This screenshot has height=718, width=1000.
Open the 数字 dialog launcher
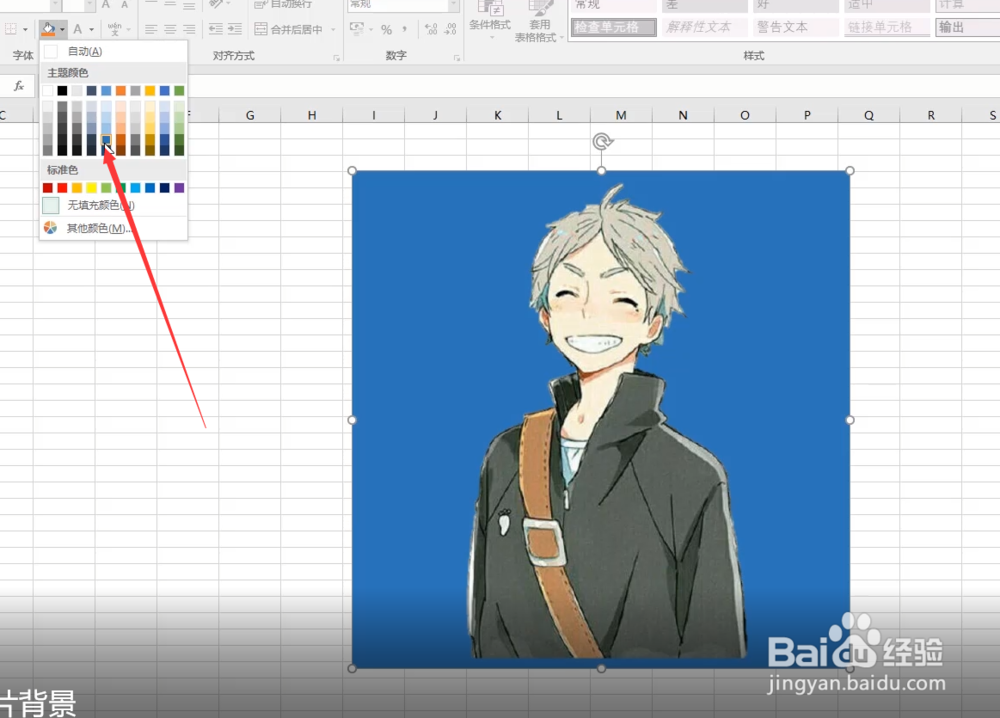457,58
